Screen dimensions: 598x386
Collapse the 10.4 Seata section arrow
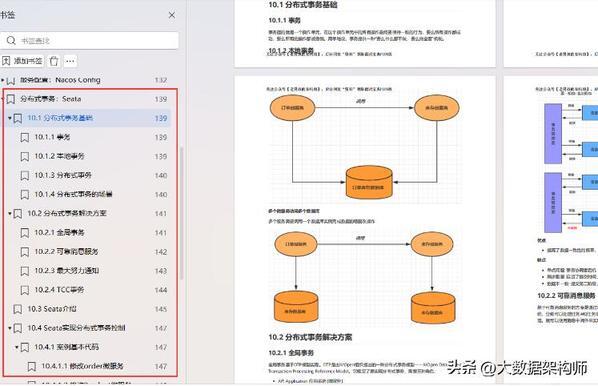coord(10,328)
